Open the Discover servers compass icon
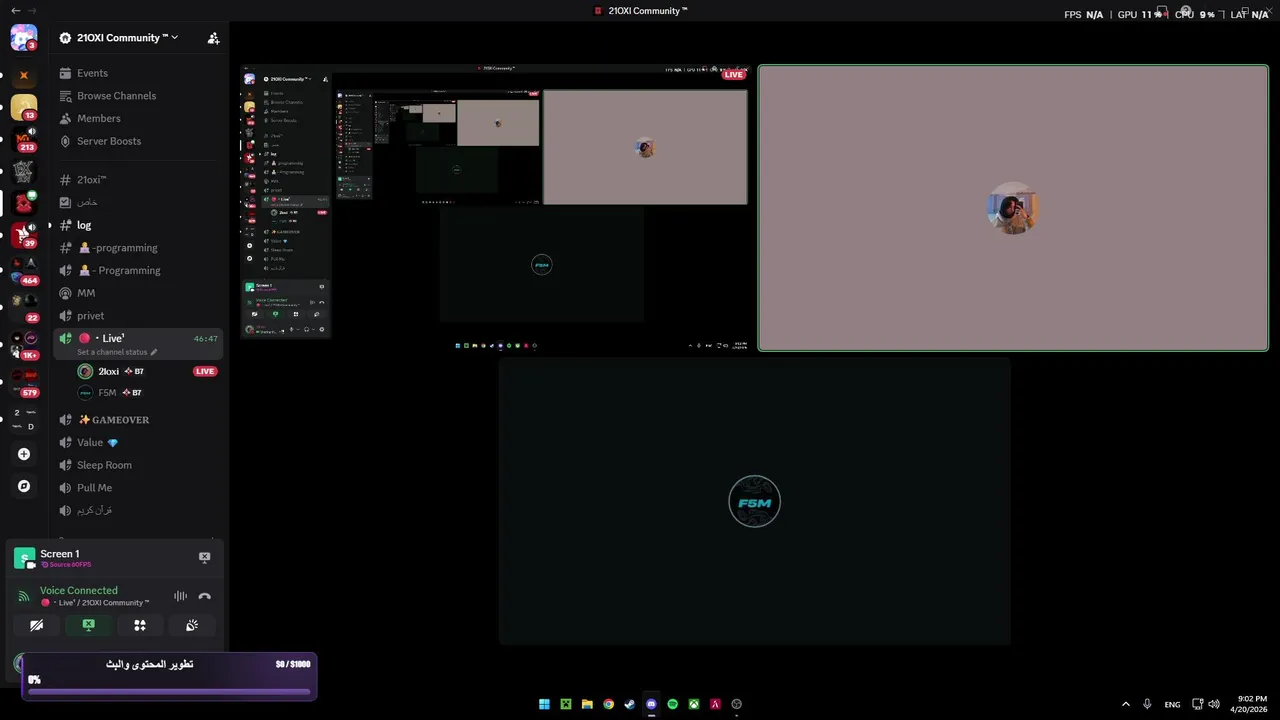 (24, 486)
